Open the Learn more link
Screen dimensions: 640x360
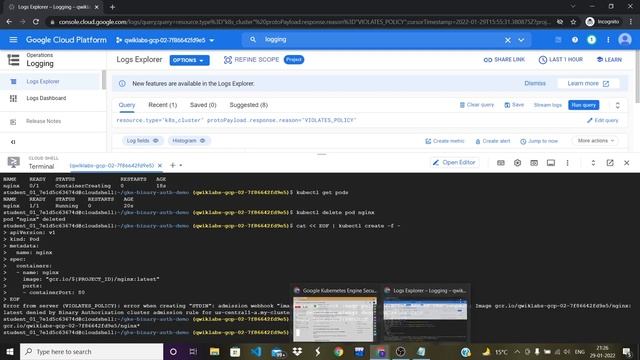pos(588,83)
